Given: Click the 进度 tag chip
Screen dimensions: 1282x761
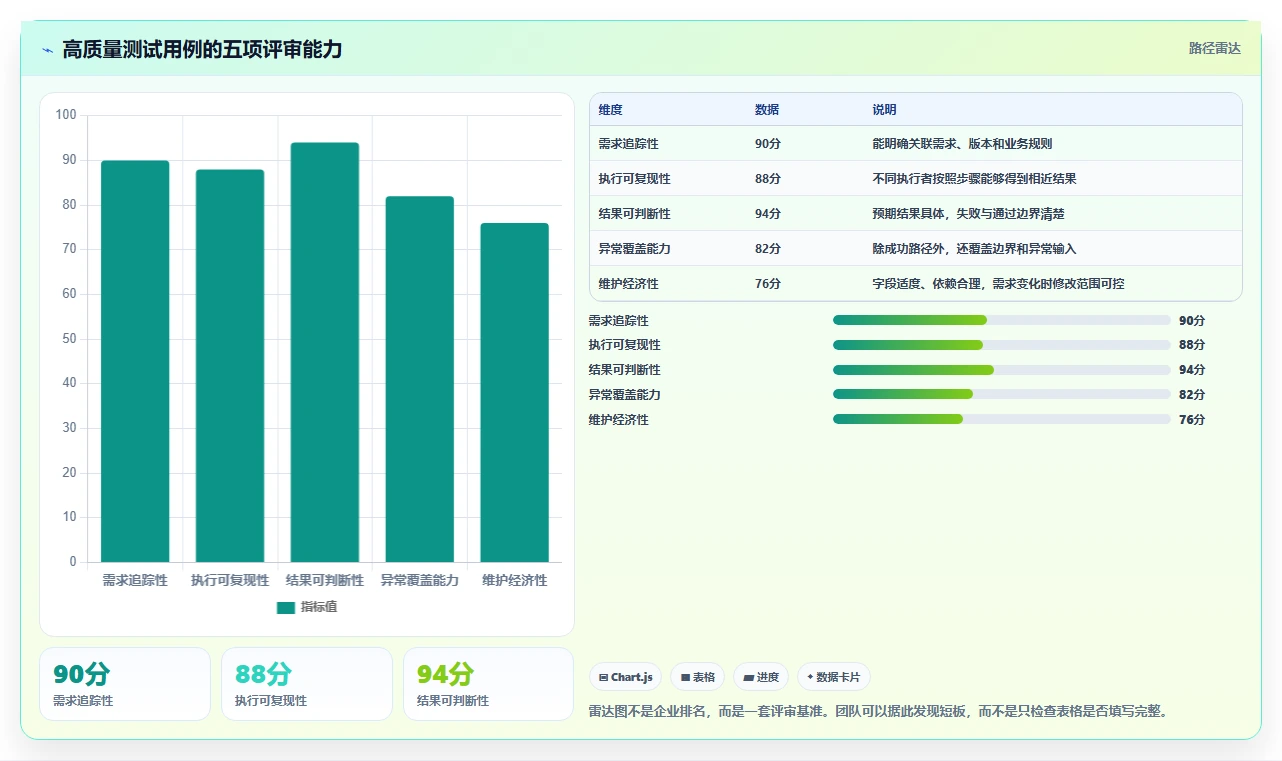Looking at the screenshot, I should coord(761,677).
